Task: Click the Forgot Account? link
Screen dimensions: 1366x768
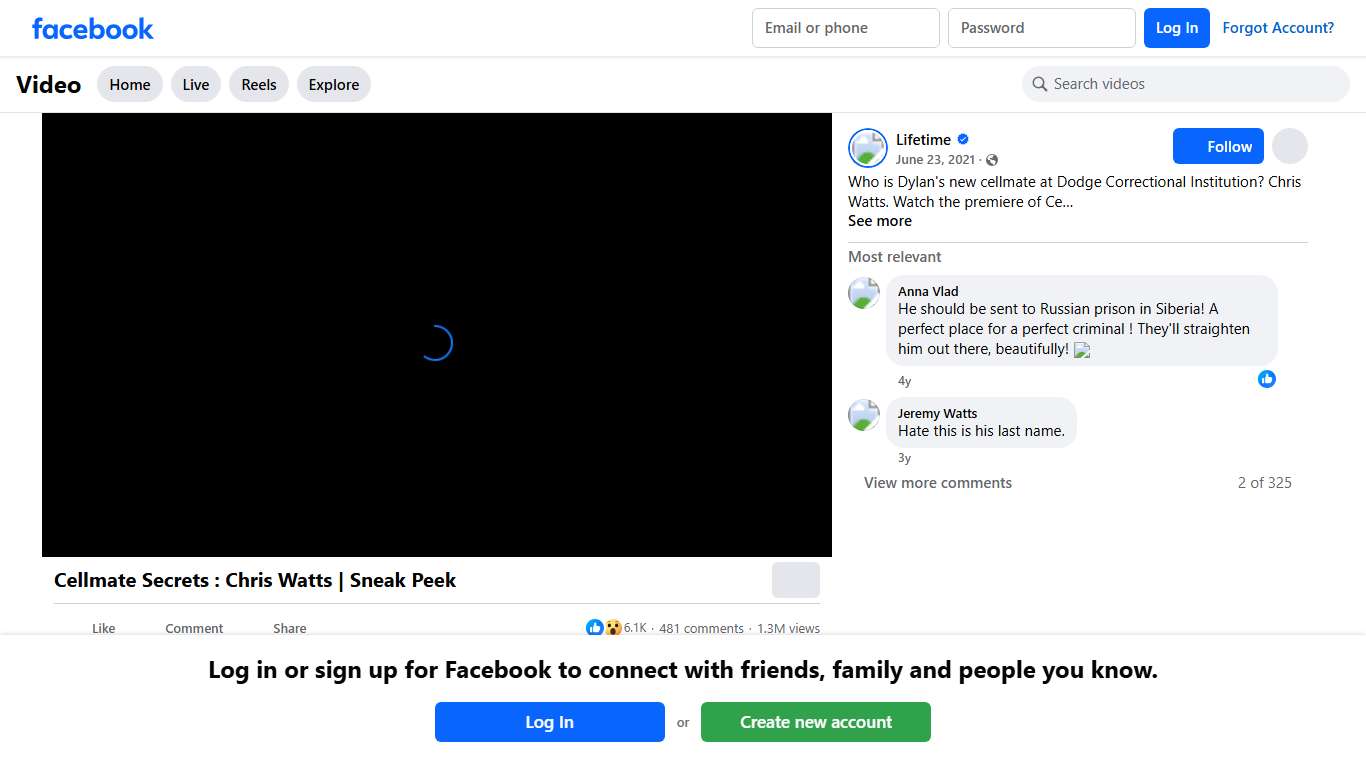Action: click(1278, 28)
